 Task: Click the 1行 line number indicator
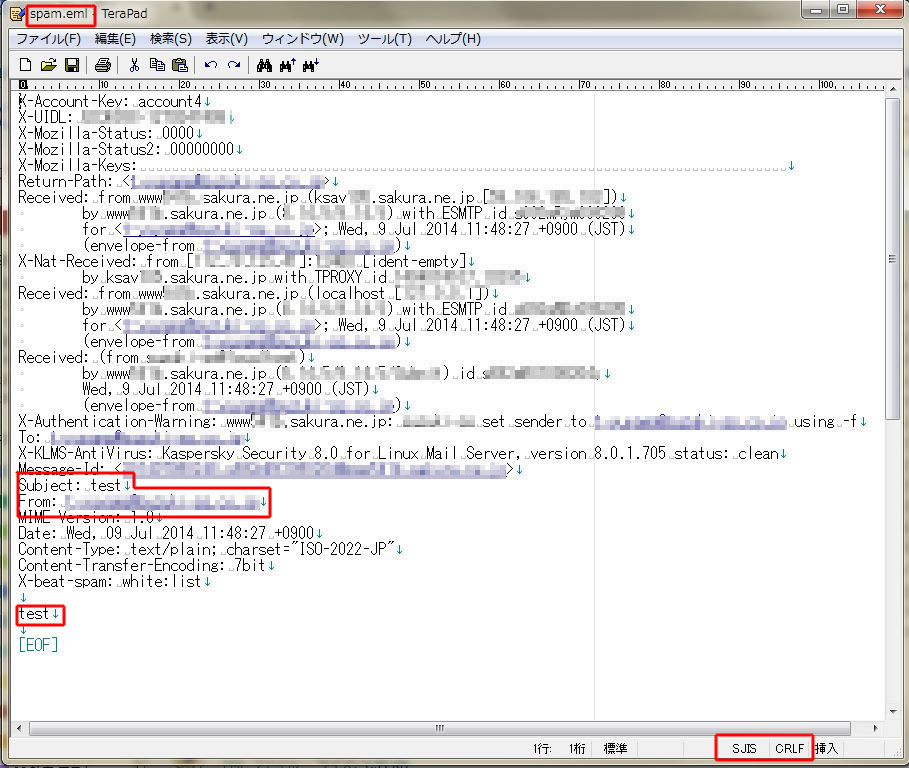point(542,748)
